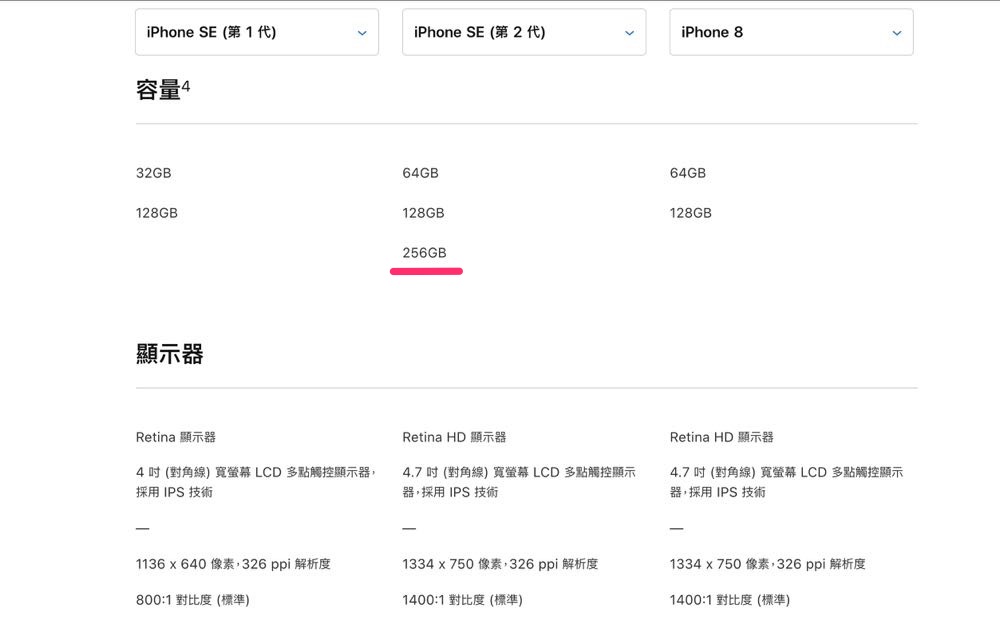This screenshot has height=625, width=1000.
Task: Click the chevron arrow beside iPhone SE (第 2 代)
Action: [x=629, y=33]
